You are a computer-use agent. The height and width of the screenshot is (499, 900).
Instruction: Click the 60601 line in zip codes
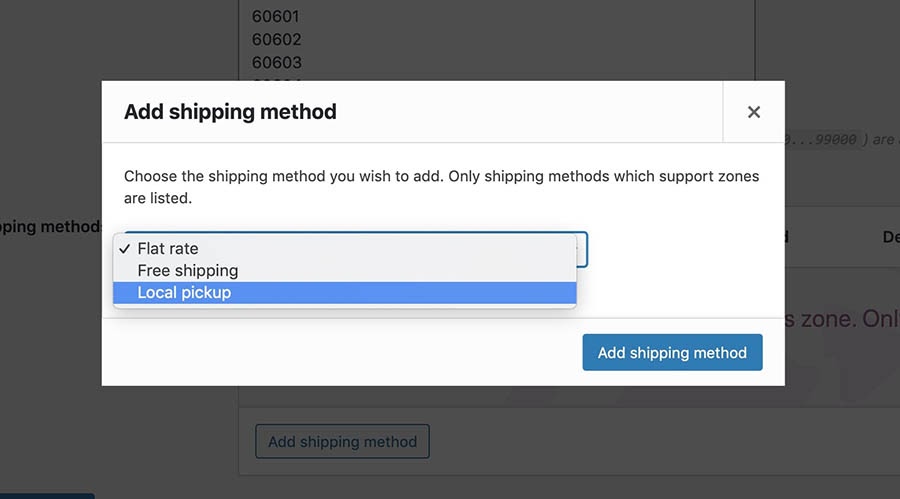click(x=277, y=17)
